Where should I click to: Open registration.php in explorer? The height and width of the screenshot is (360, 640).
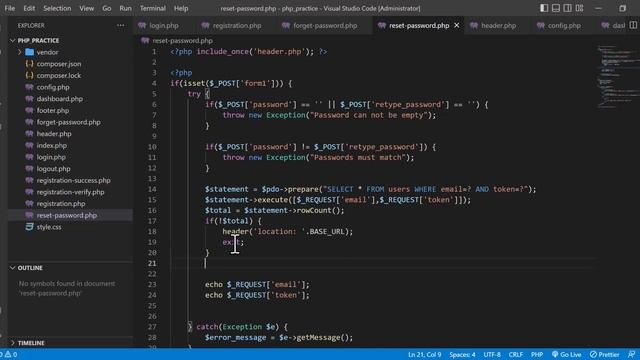click(x=61, y=203)
